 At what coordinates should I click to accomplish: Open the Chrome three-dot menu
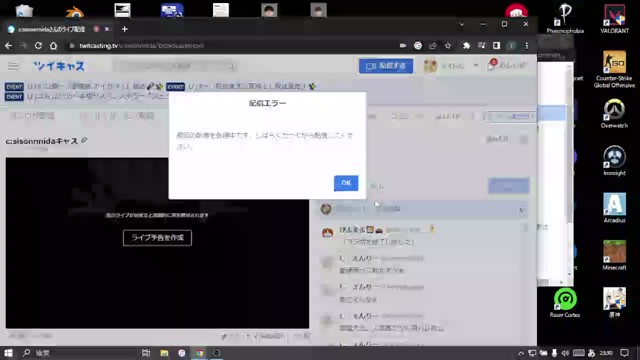coord(527,46)
